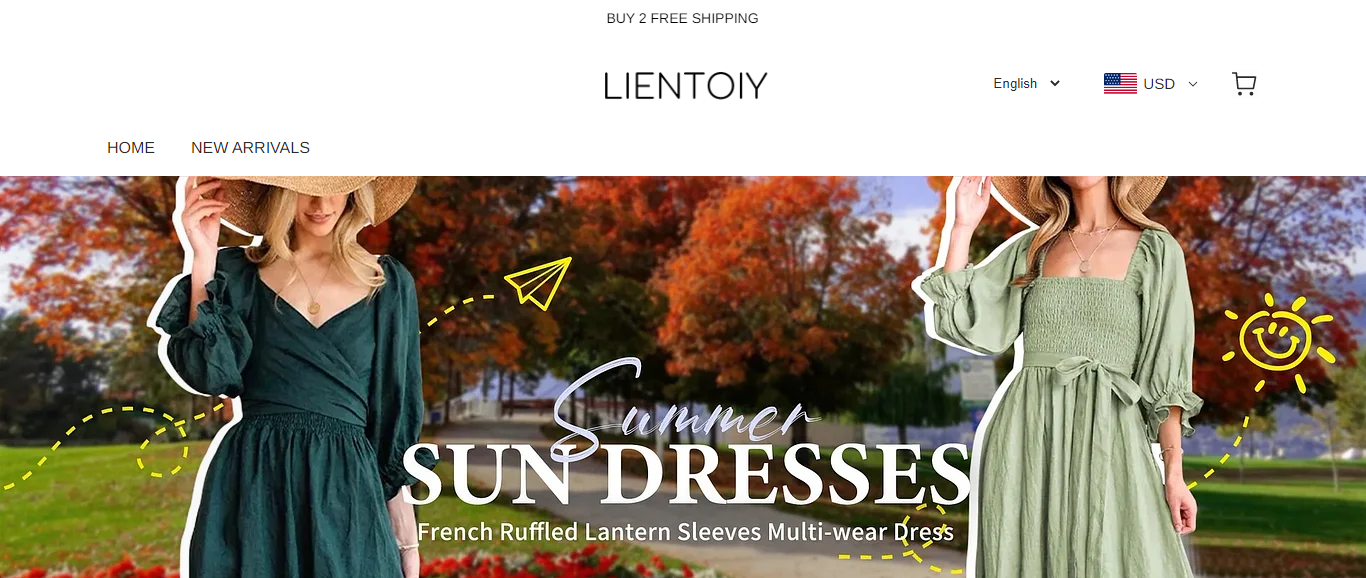This screenshot has width=1366, height=578.
Task: Click the smiling yellow sun doodle
Action: [x=1278, y=336]
